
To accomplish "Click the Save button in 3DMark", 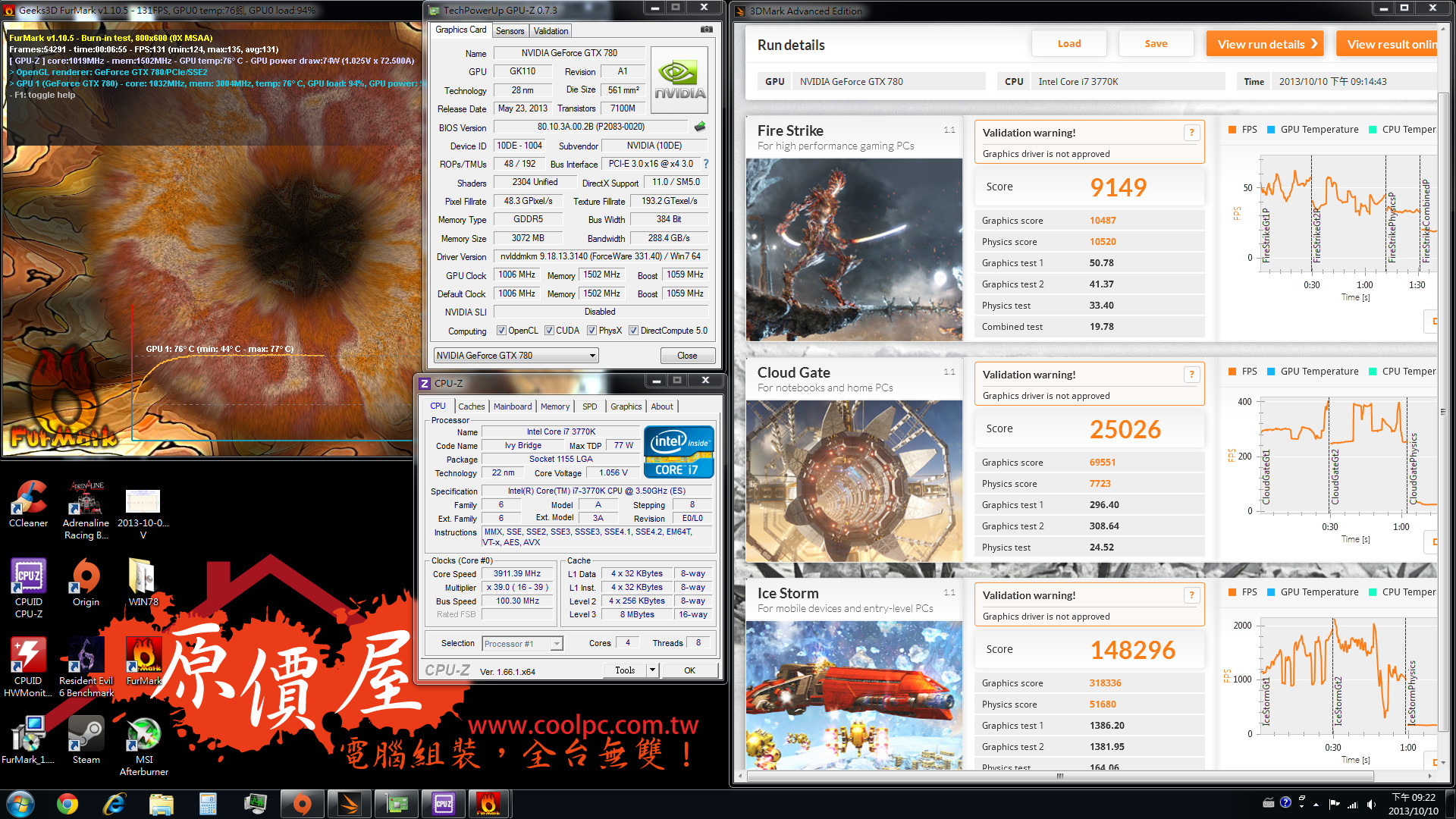I will 1156,44.
